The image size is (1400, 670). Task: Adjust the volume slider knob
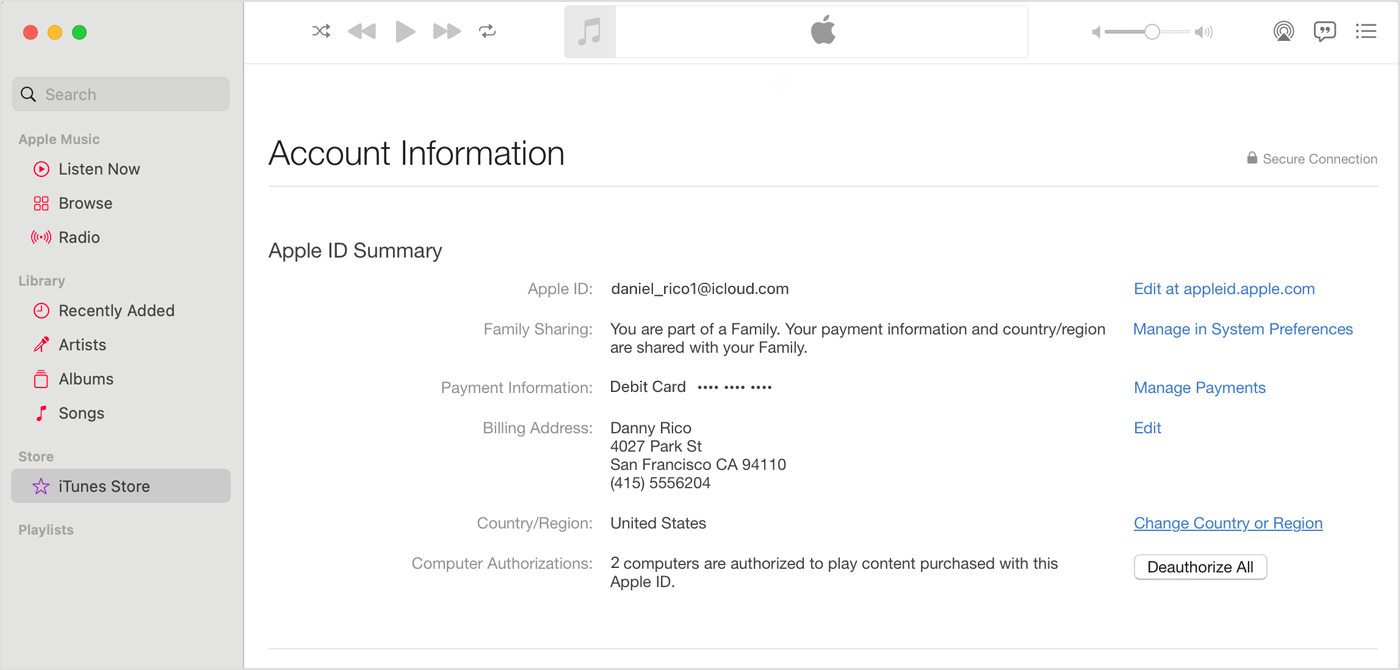(1152, 32)
